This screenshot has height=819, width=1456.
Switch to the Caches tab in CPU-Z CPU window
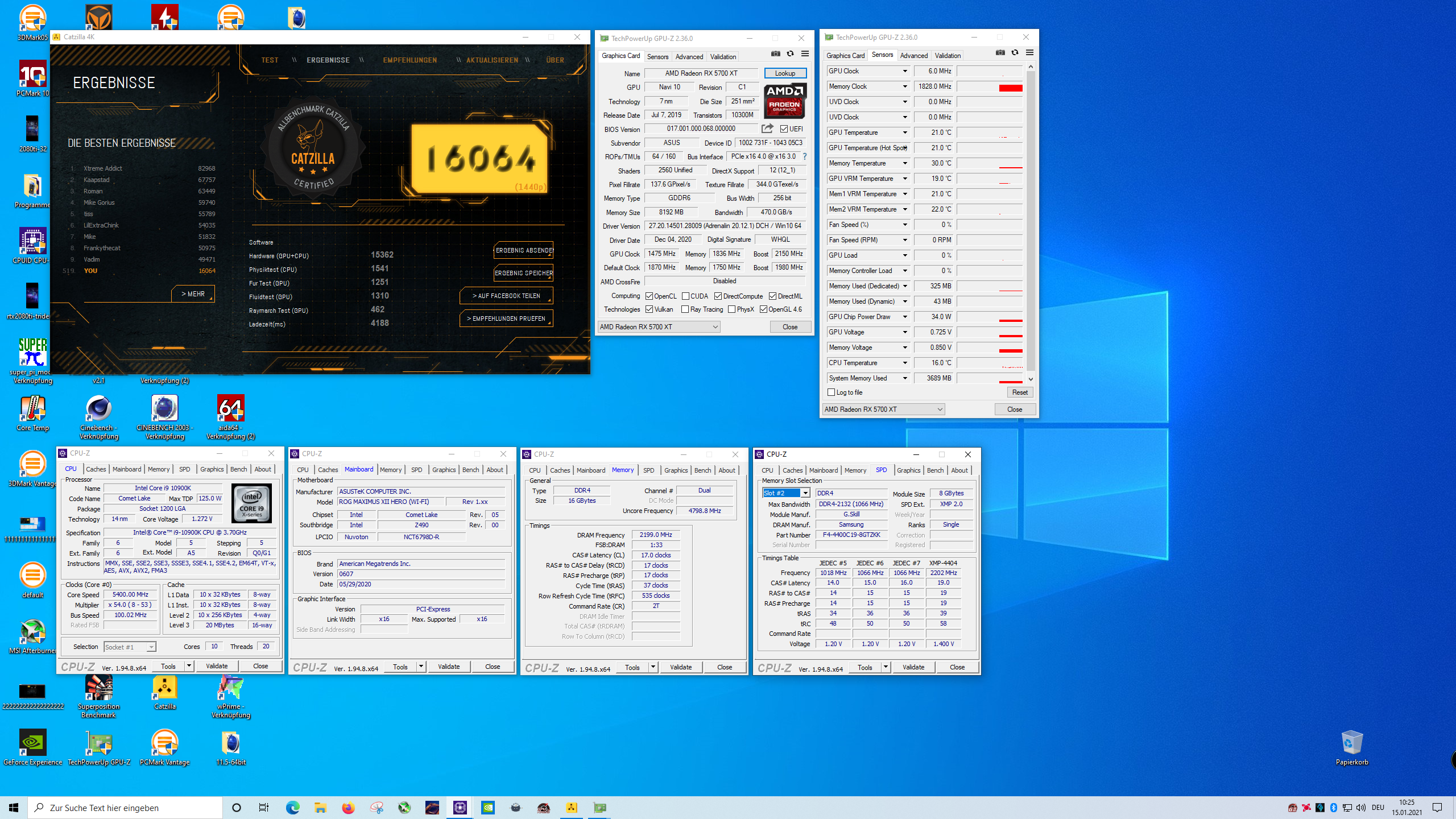tap(96, 469)
